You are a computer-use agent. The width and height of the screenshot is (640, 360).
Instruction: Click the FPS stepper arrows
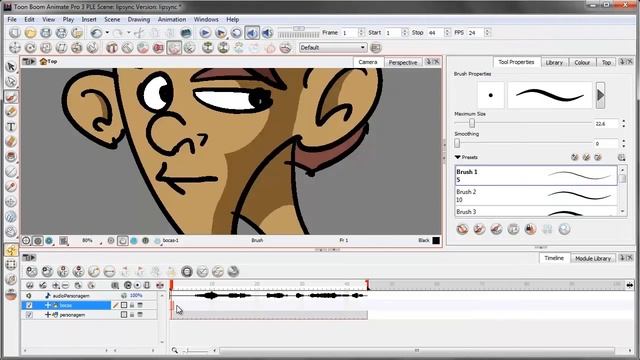click(487, 33)
